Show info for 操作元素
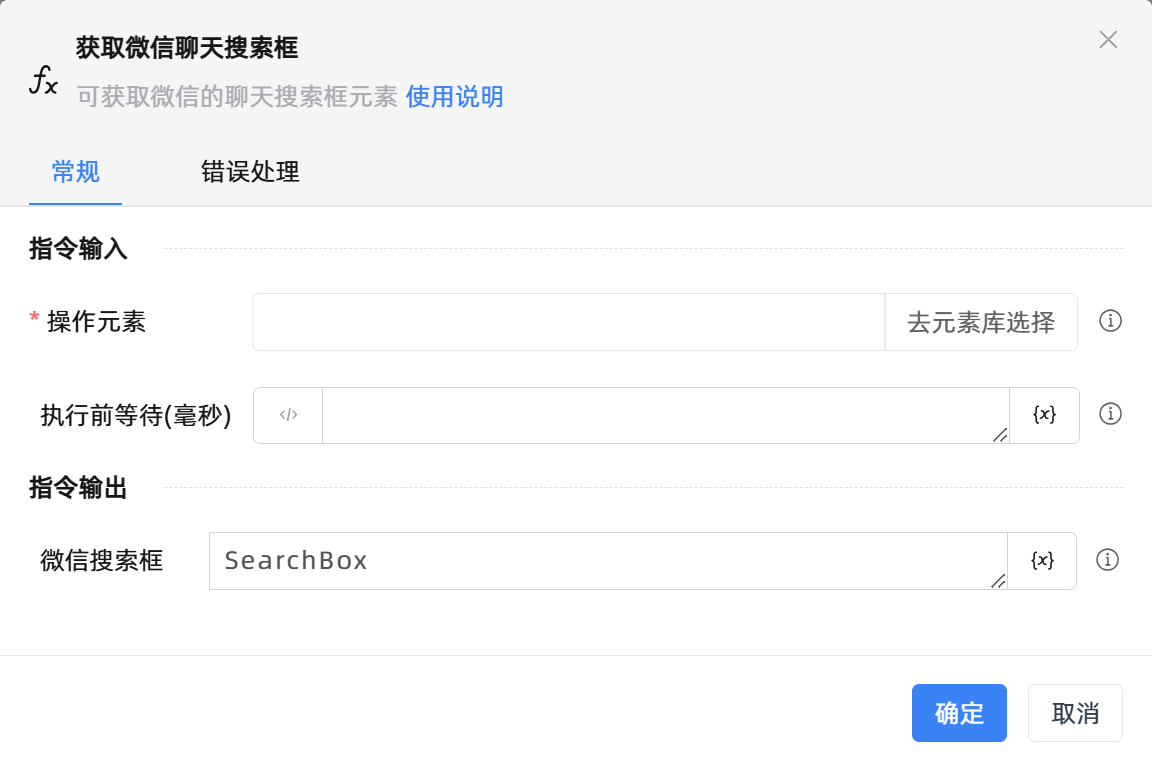The height and width of the screenshot is (770, 1152). 1110,321
